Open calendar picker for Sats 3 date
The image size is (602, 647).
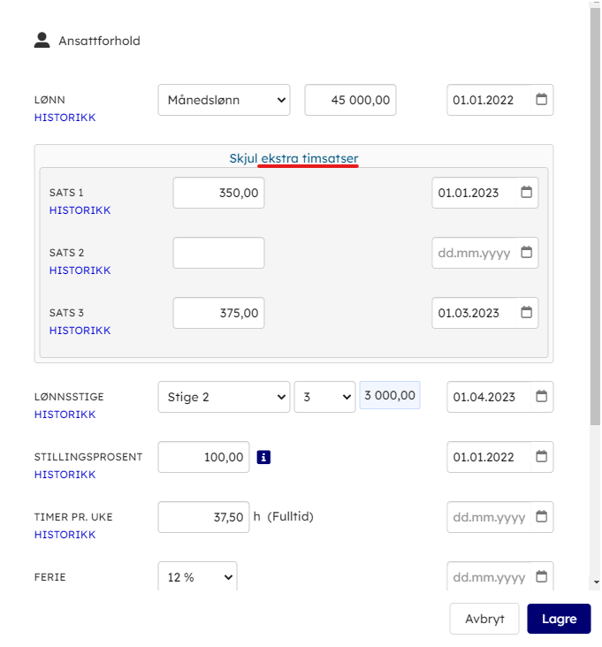pos(526,312)
